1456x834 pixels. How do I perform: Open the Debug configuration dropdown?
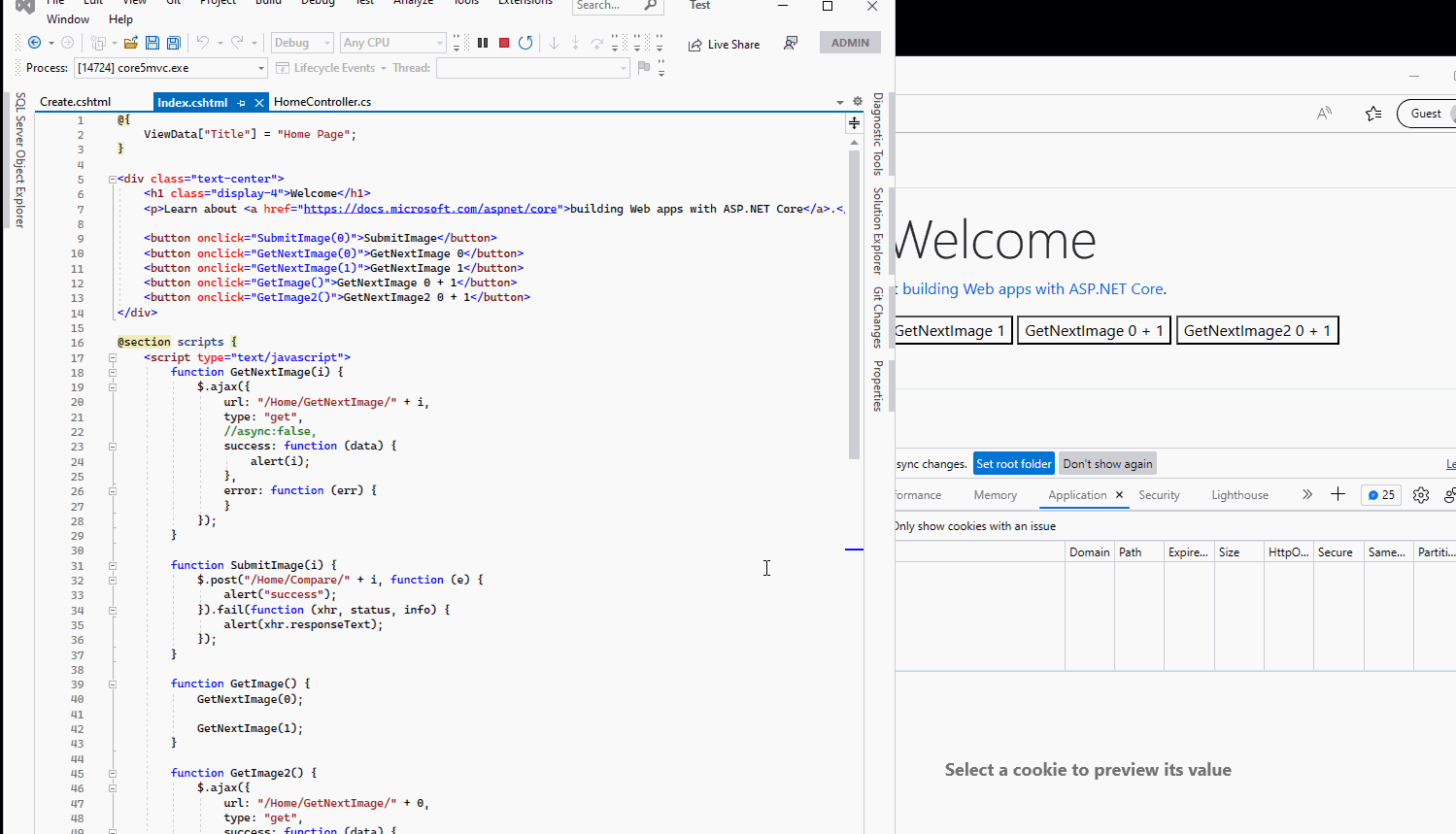302,43
